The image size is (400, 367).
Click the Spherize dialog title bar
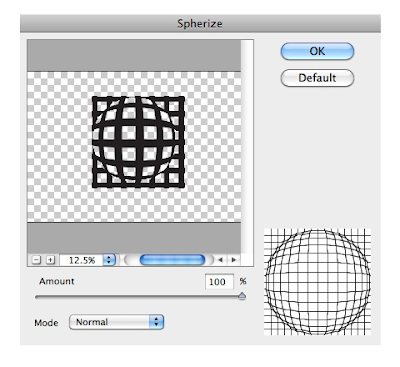tap(200, 23)
